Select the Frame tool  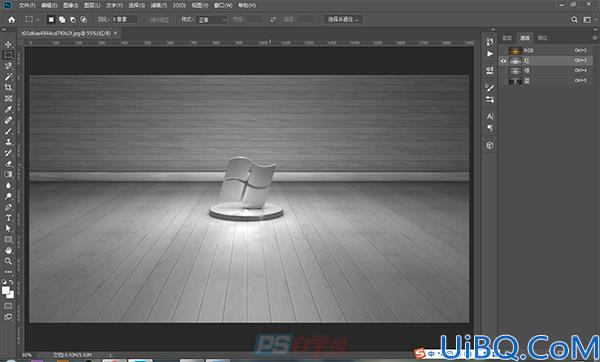click(x=8, y=98)
